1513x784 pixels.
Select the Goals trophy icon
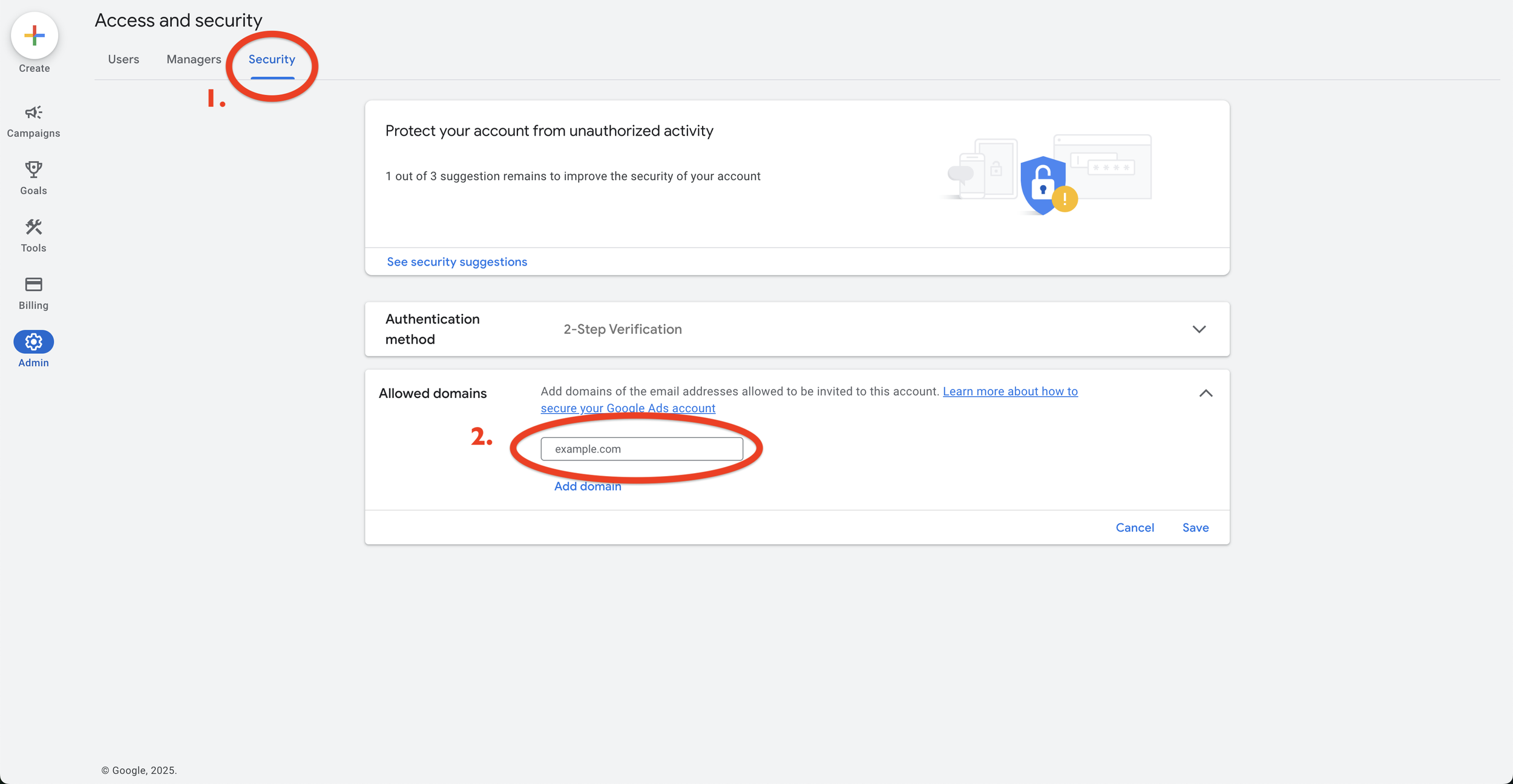click(x=33, y=169)
